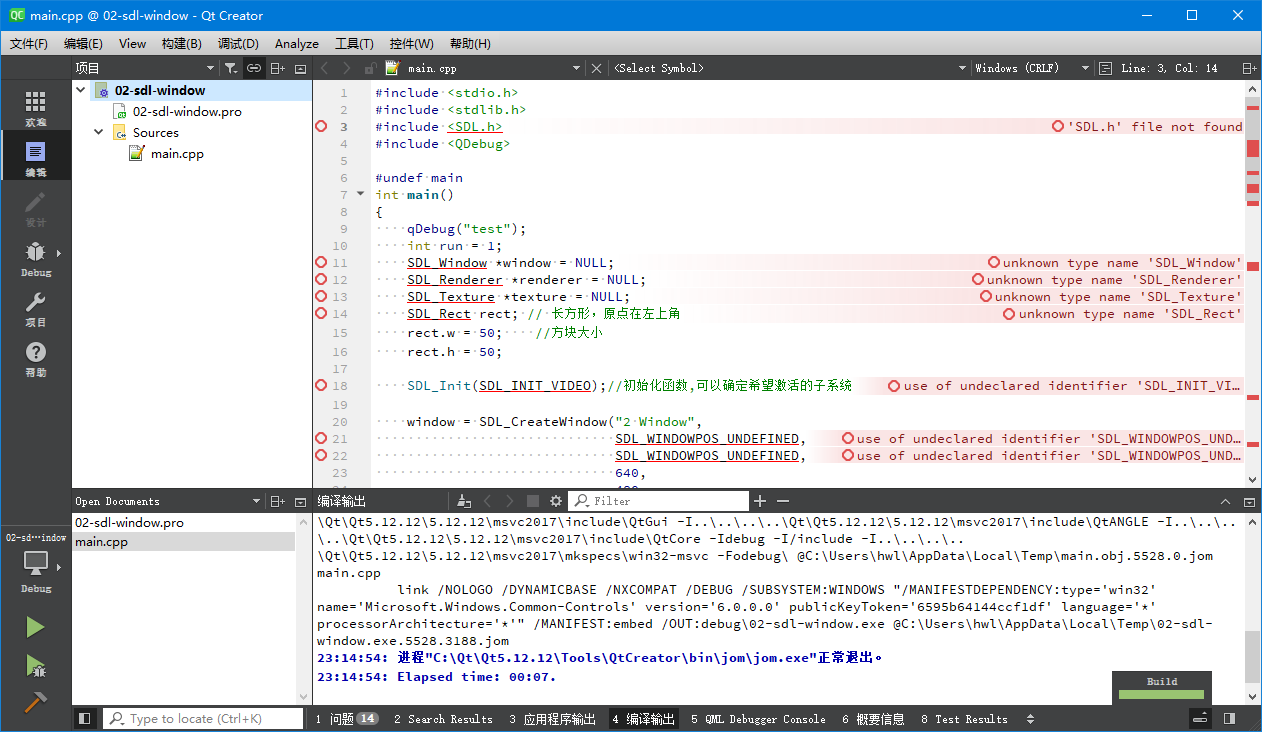Open the Design (设计) mode
This screenshot has height=732, width=1262.
coord(35,208)
